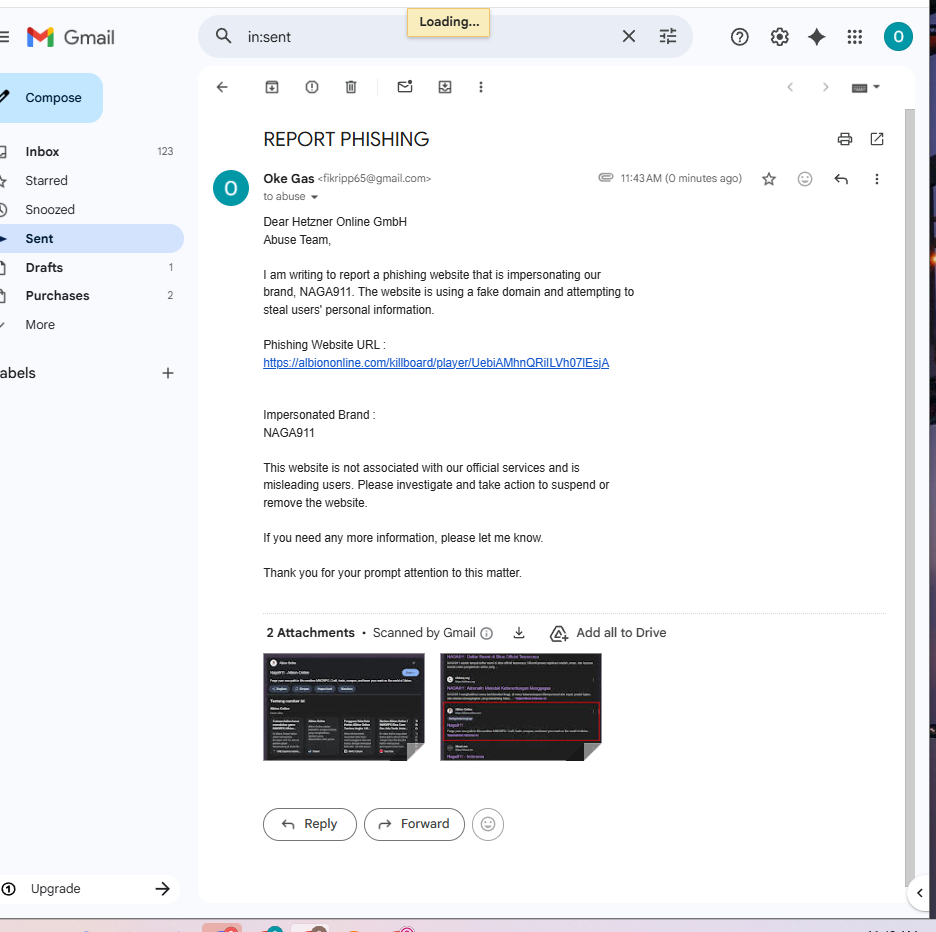
Task: Open the Gemini sparkle icon
Action: [817, 37]
